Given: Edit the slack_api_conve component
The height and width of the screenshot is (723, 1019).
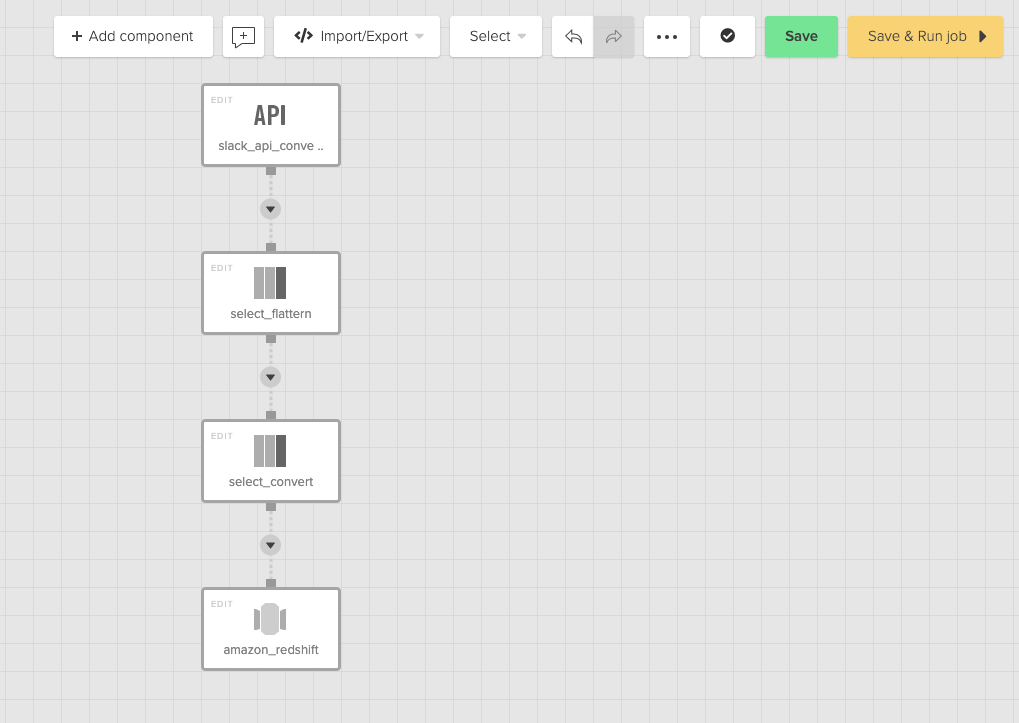Looking at the screenshot, I should pos(222,100).
